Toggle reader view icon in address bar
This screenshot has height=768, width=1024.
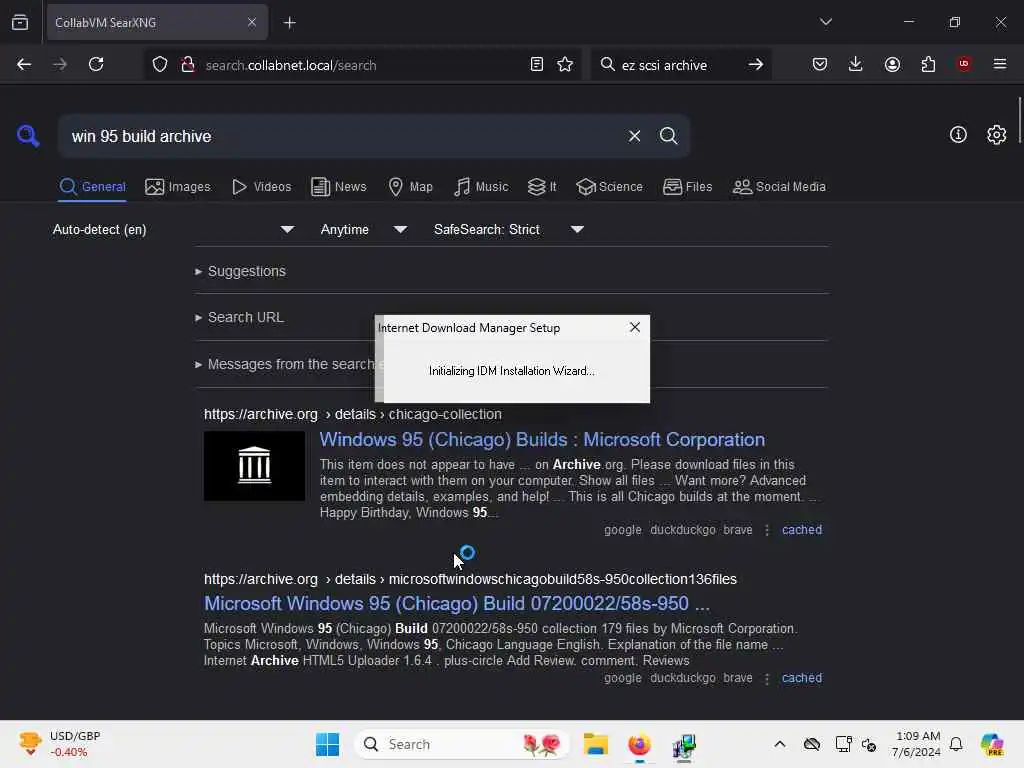[537, 64]
